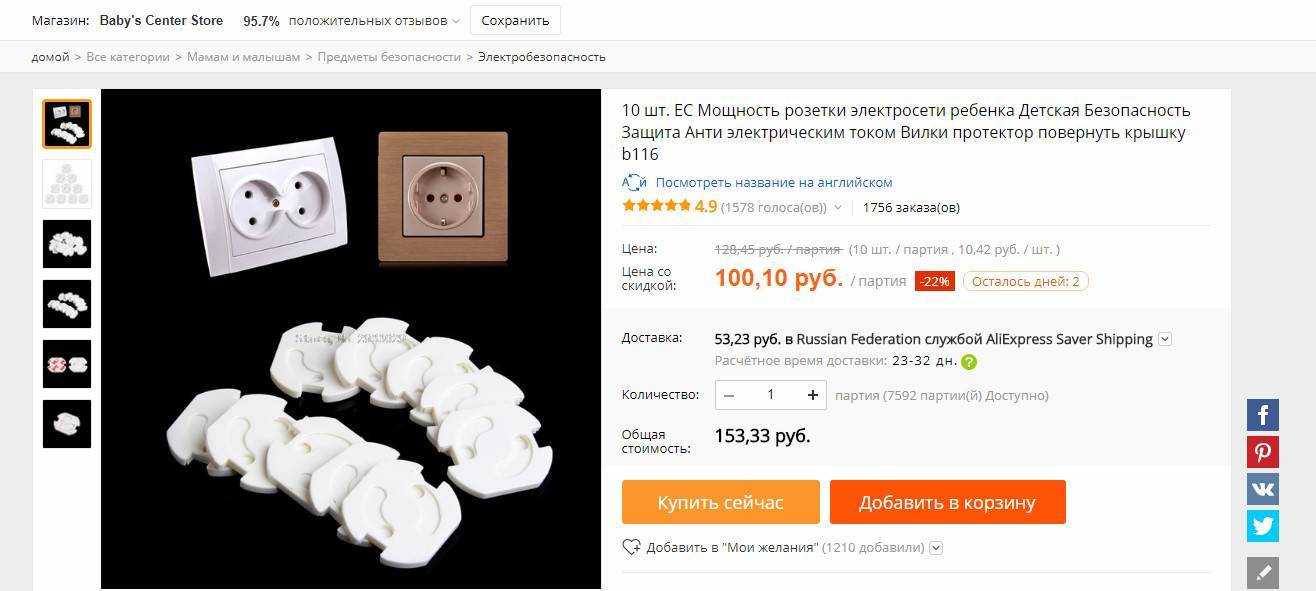The image size is (1316, 591).
Task: Increase quantity with the plus button
Action: (x=813, y=395)
